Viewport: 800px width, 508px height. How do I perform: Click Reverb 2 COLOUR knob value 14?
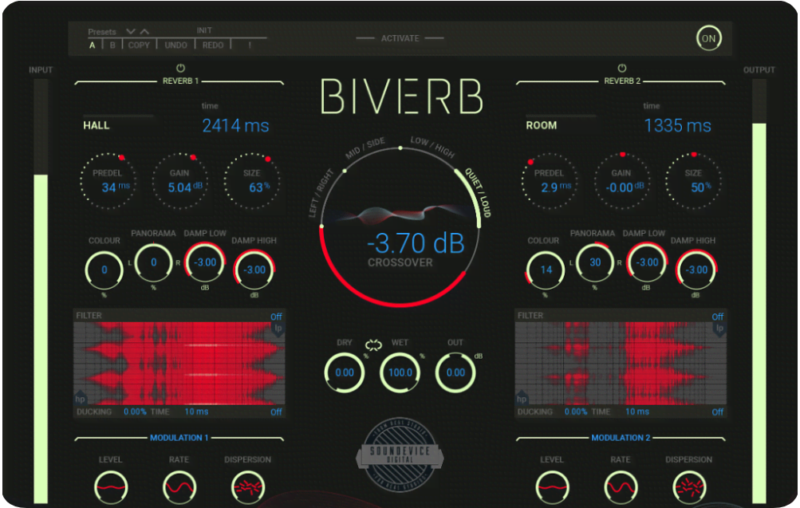click(546, 270)
